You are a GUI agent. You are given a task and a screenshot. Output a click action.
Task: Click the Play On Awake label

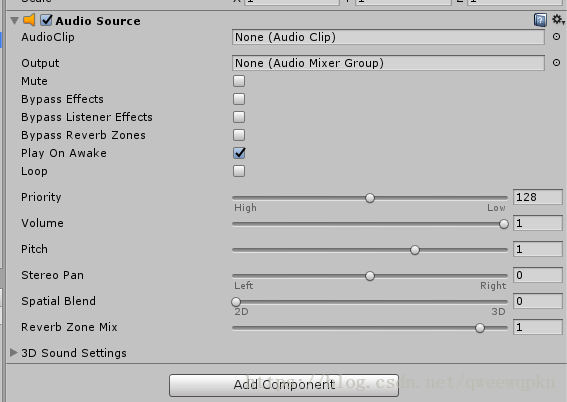[x=64, y=153]
